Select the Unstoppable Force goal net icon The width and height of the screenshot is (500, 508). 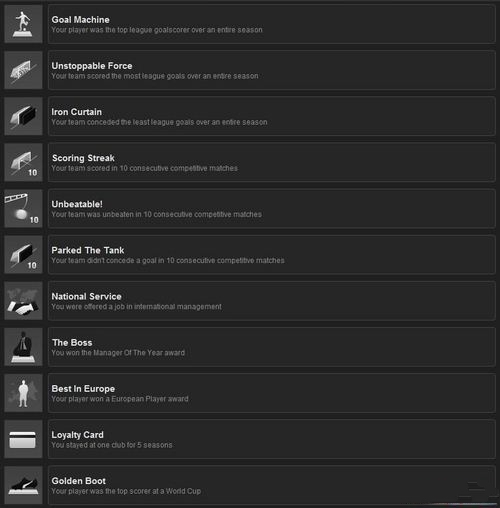click(x=23, y=70)
